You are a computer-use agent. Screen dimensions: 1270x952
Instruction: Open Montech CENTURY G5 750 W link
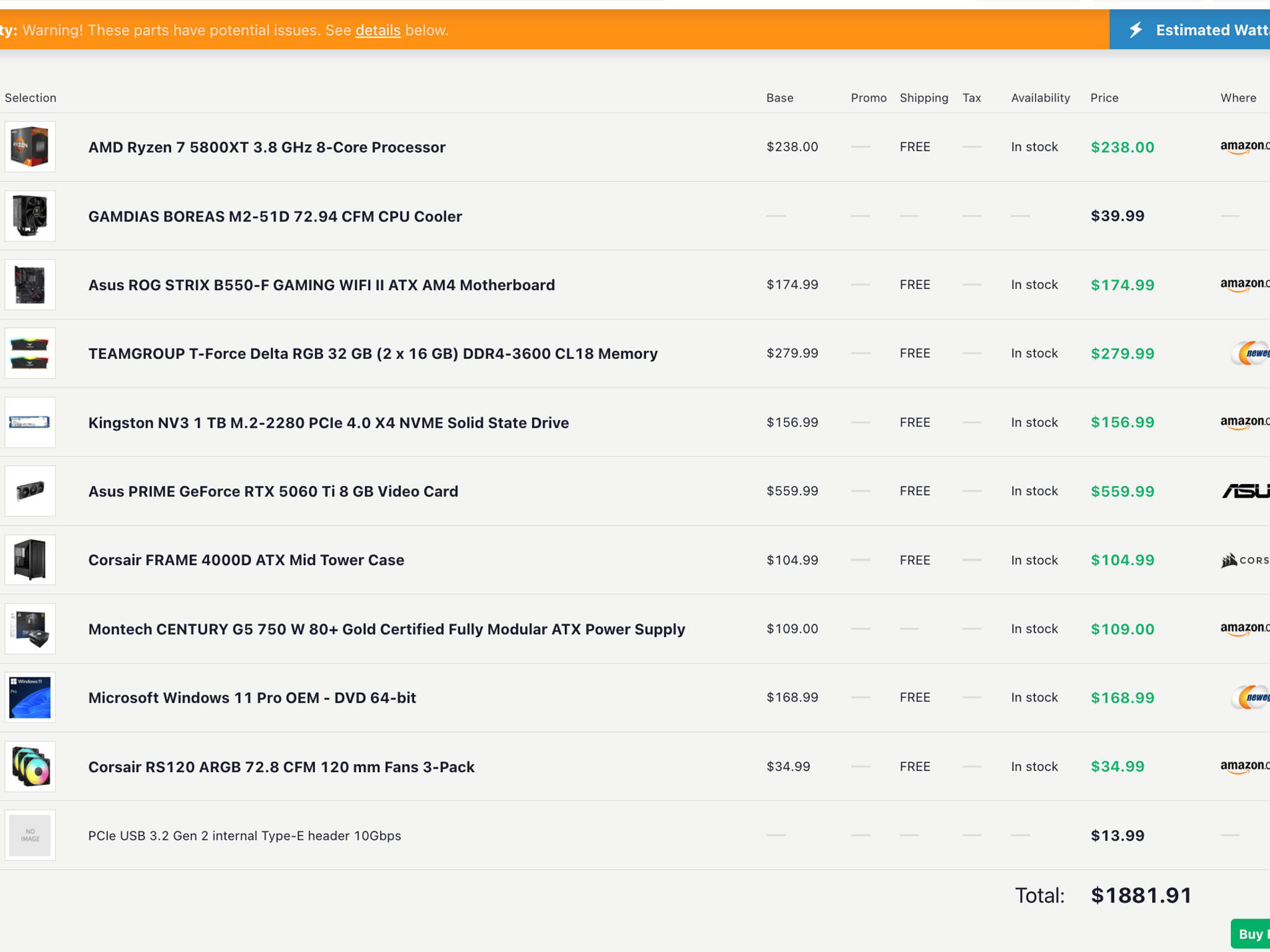point(386,629)
